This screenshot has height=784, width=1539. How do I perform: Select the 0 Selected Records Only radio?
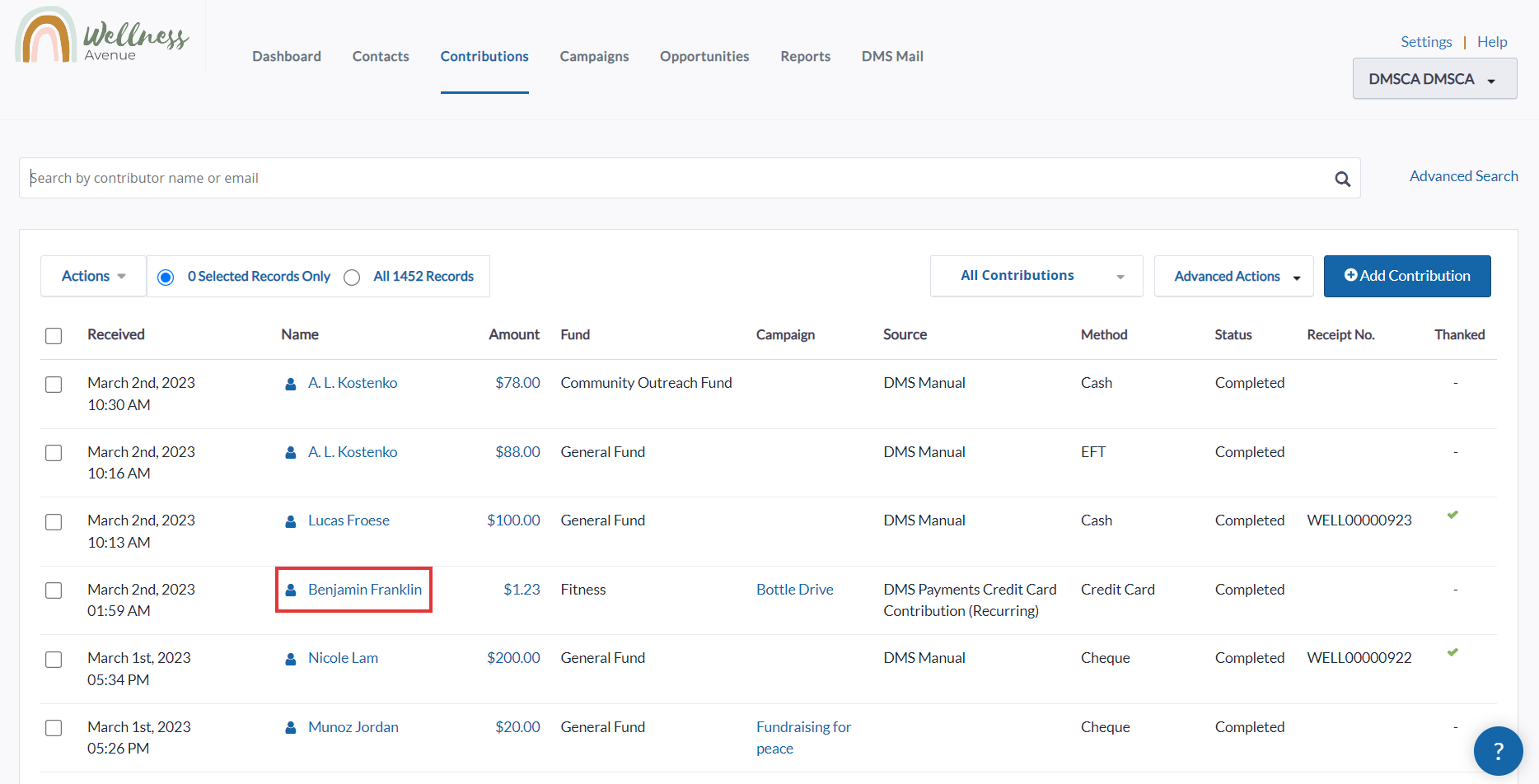tap(166, 277)
